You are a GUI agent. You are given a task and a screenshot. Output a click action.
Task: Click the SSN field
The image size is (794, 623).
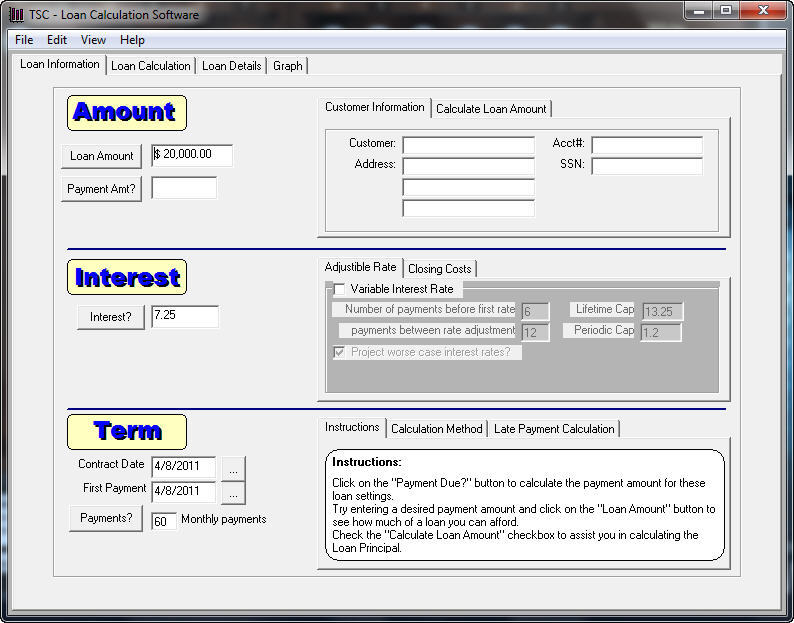647,166
